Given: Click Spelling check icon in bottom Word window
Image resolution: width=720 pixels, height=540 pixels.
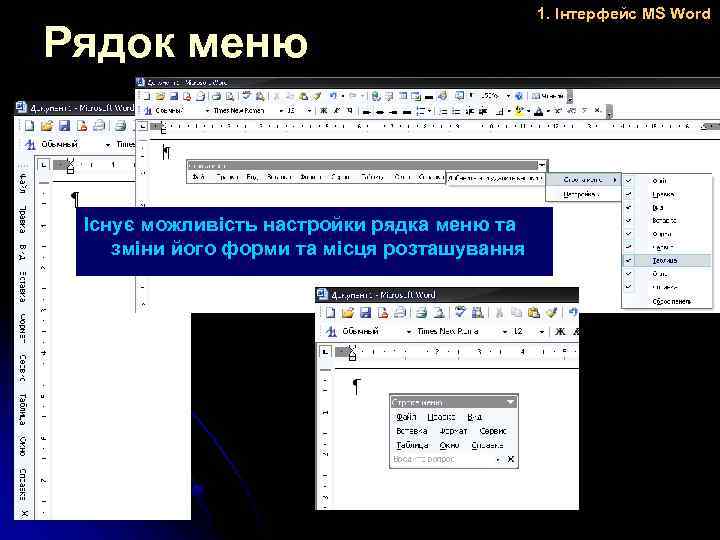Looking at the screenshot, I should point(460,312).
